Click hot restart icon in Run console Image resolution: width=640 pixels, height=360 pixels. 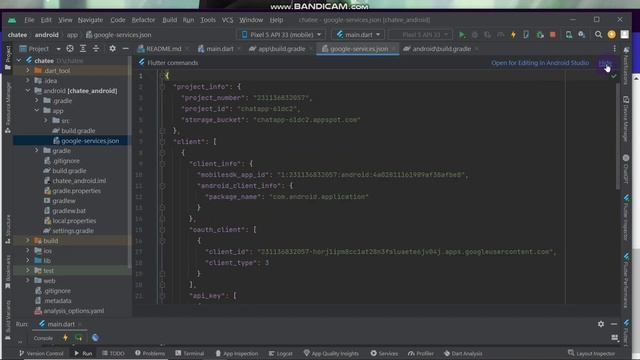[x=79, y=338]
